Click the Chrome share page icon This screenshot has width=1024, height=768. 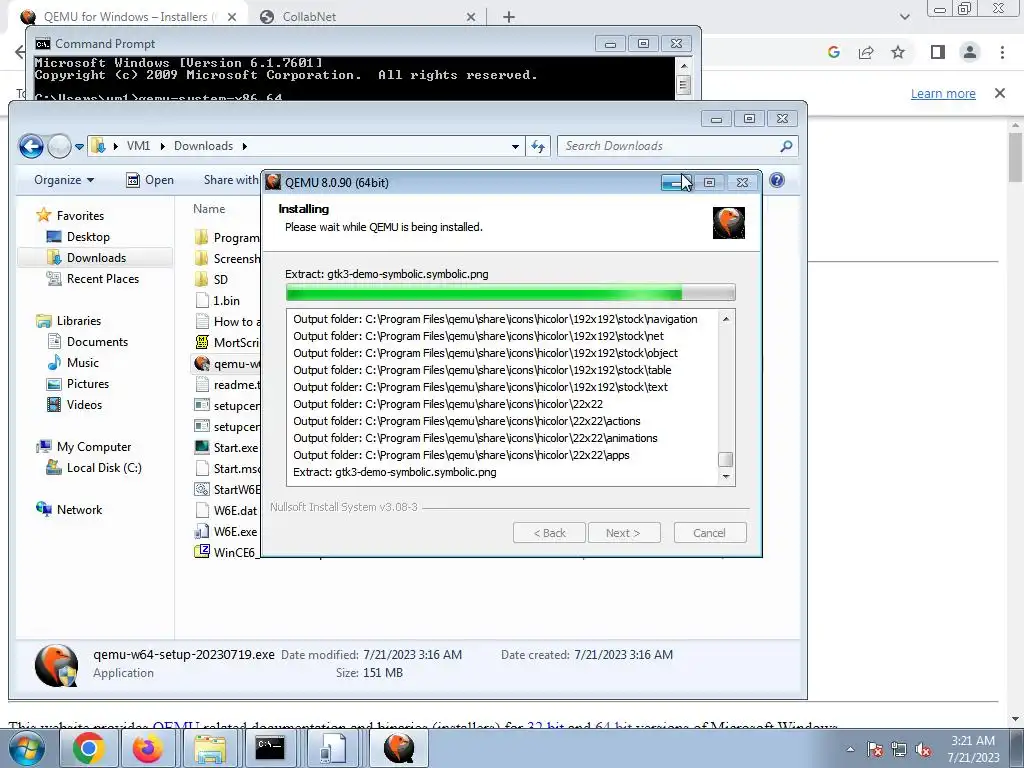866,52
